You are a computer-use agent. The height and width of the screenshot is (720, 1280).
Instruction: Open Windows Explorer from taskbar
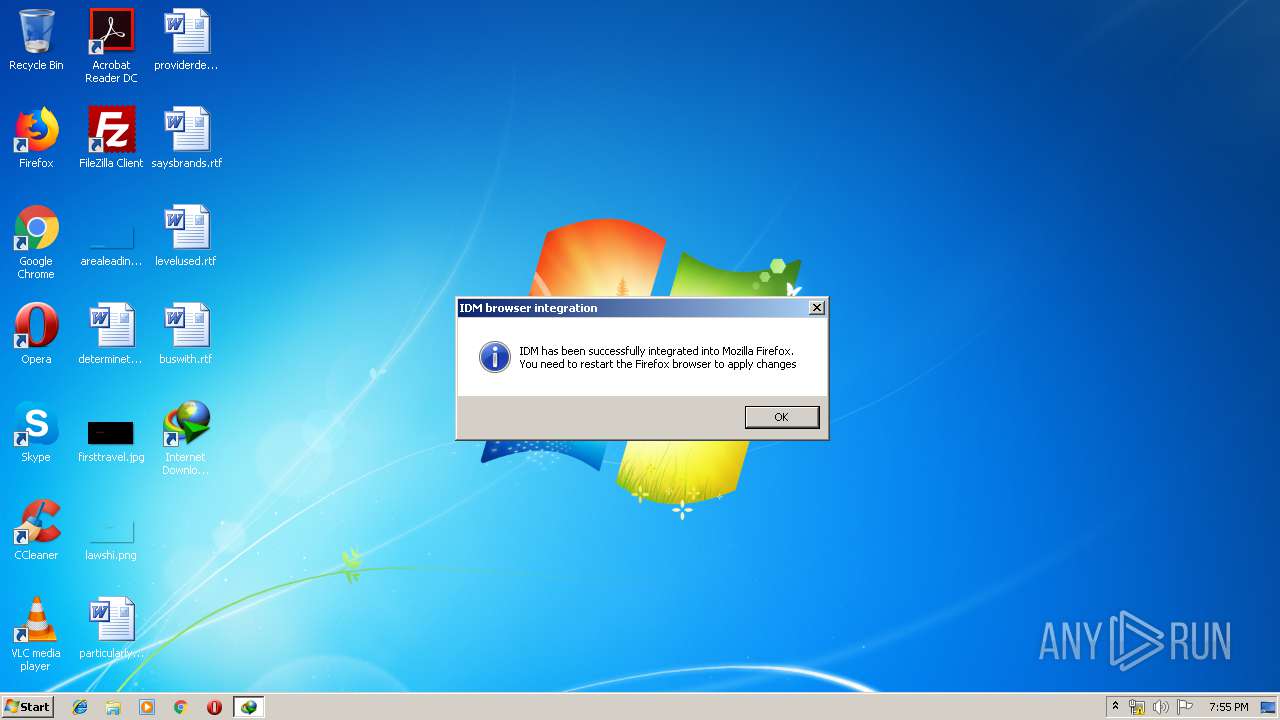[x=113, y=707]
